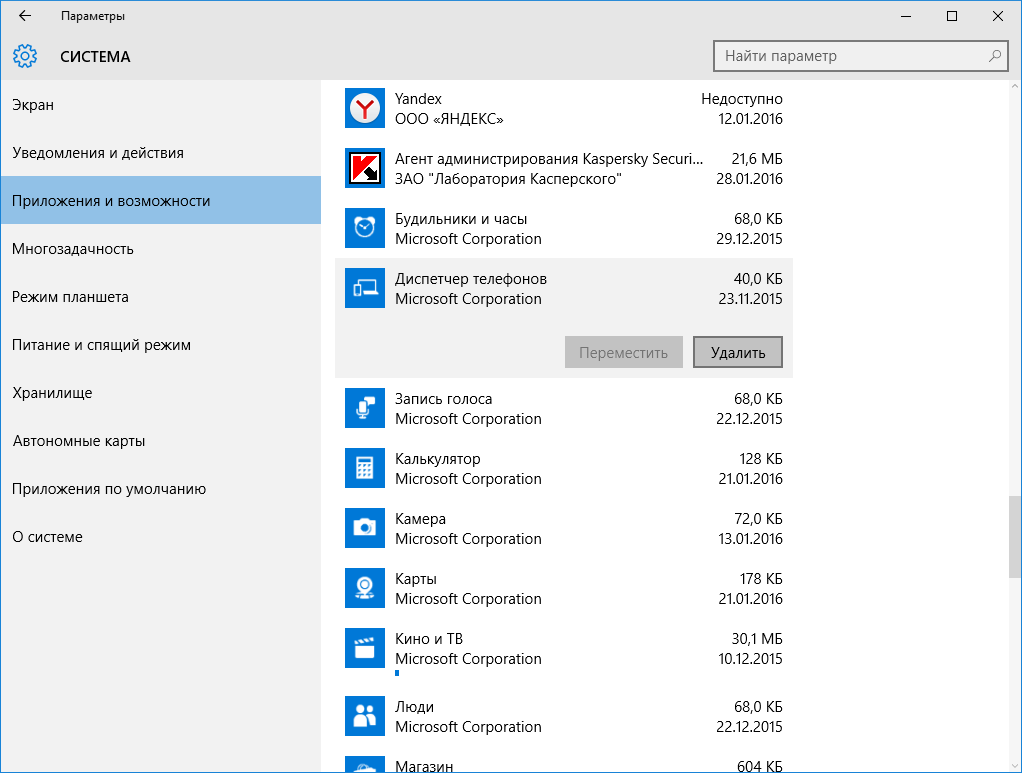
Task: Select Агент администрирования Kaspersky entry text
Action: [549, 159]
